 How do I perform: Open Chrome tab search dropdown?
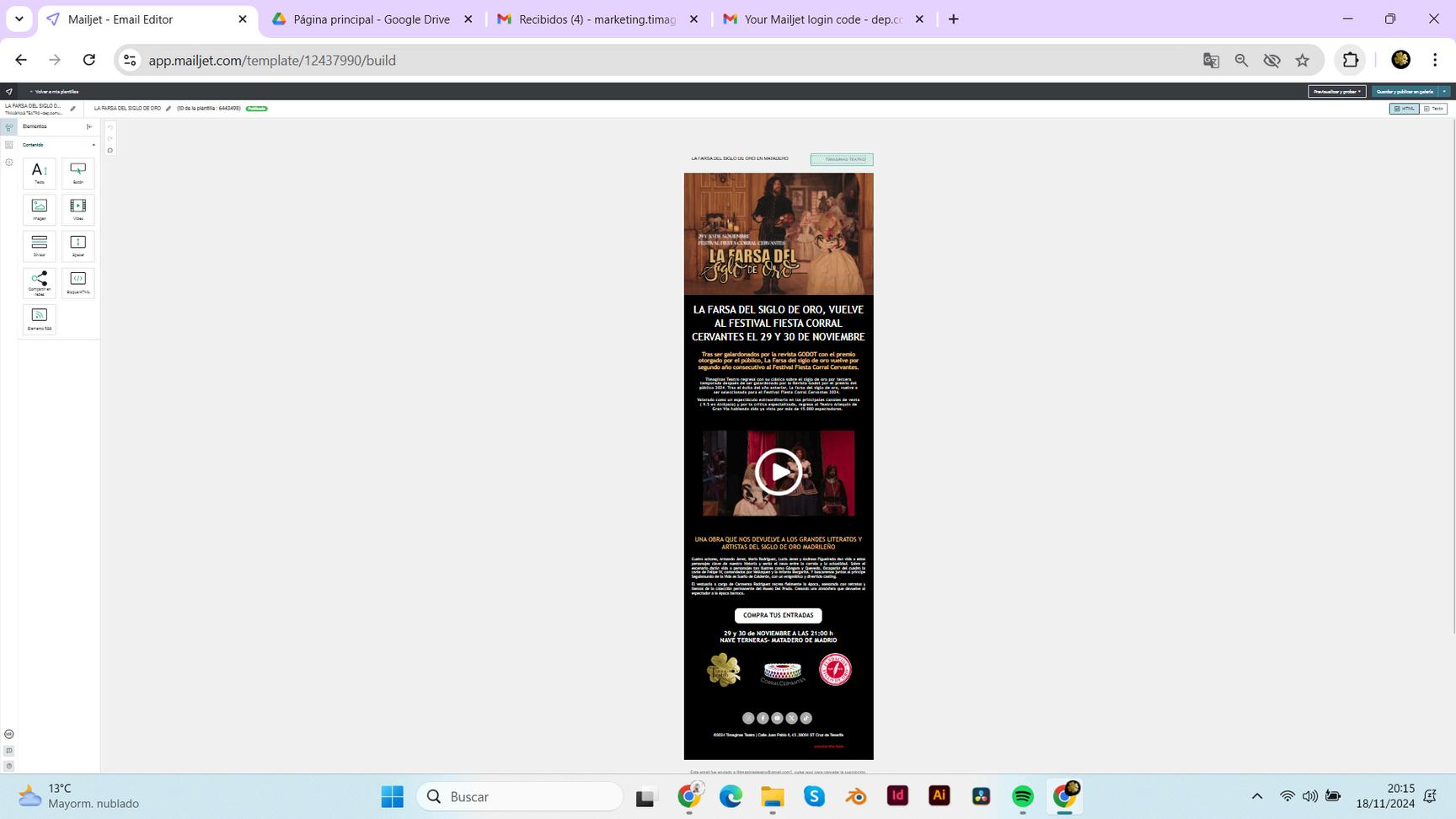pyautogui.click(x=19, y=19)
